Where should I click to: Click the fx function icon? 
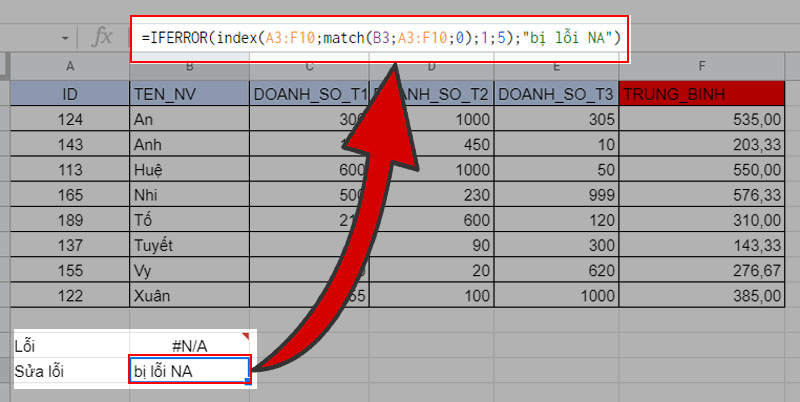pyautogui.click(x=102, y=38)
